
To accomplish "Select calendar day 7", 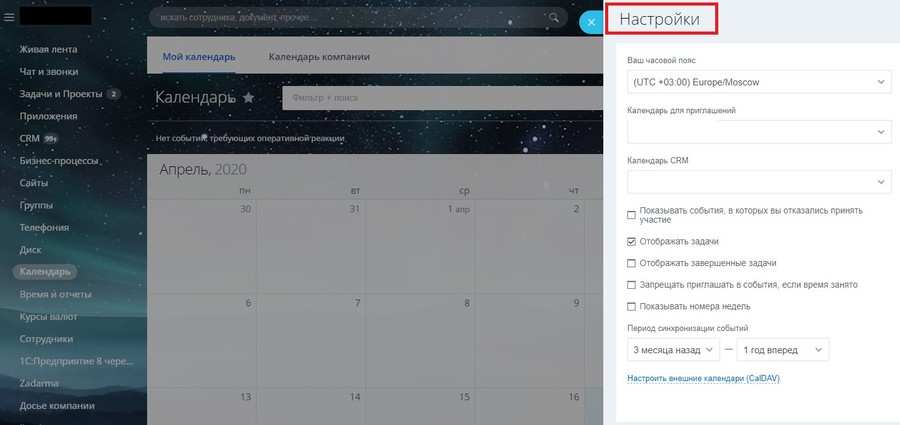I will tap(358, 303).
